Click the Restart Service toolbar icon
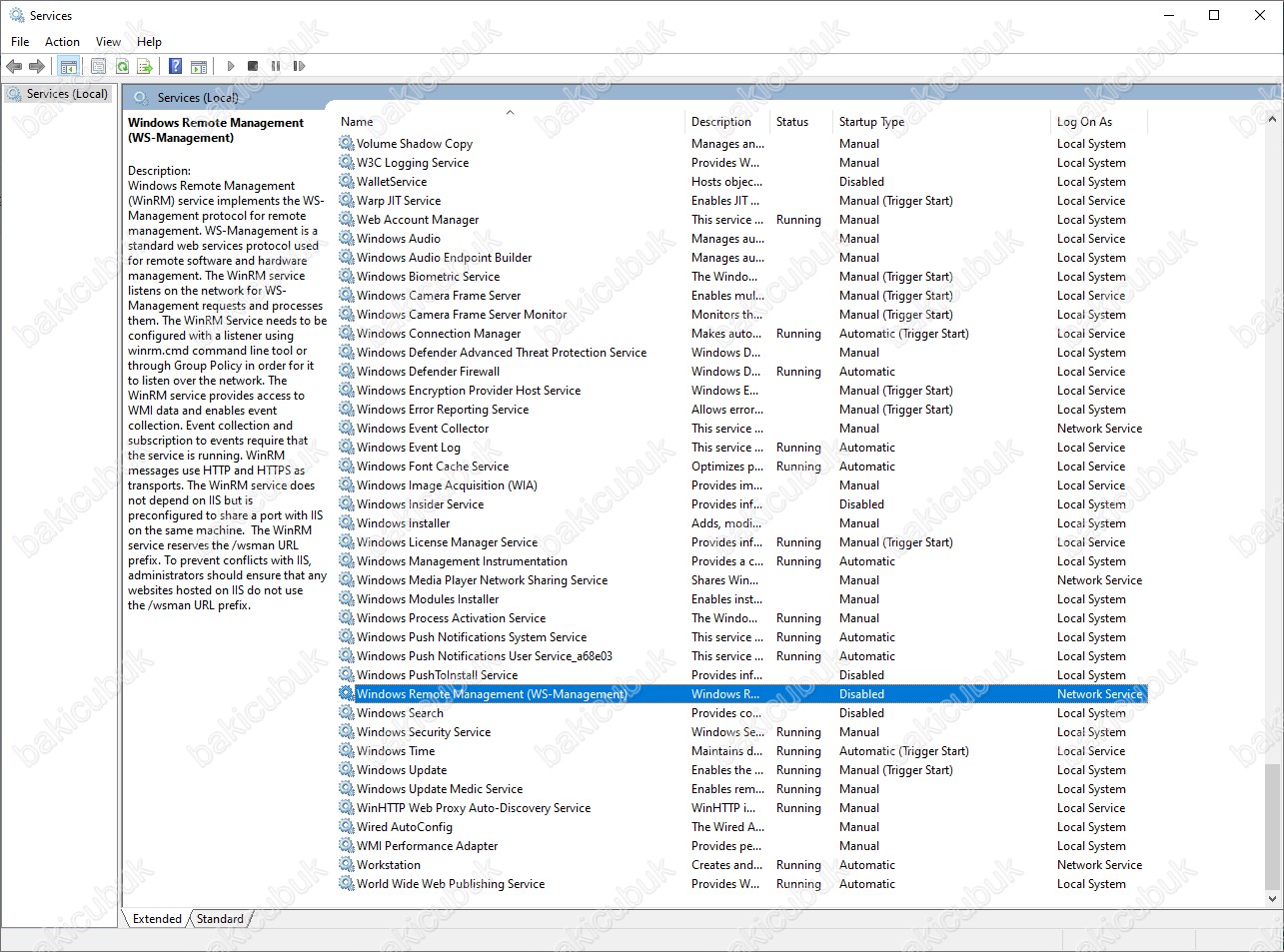The width and height of the screenshot is (1284, 952). (x=299, y=66)
